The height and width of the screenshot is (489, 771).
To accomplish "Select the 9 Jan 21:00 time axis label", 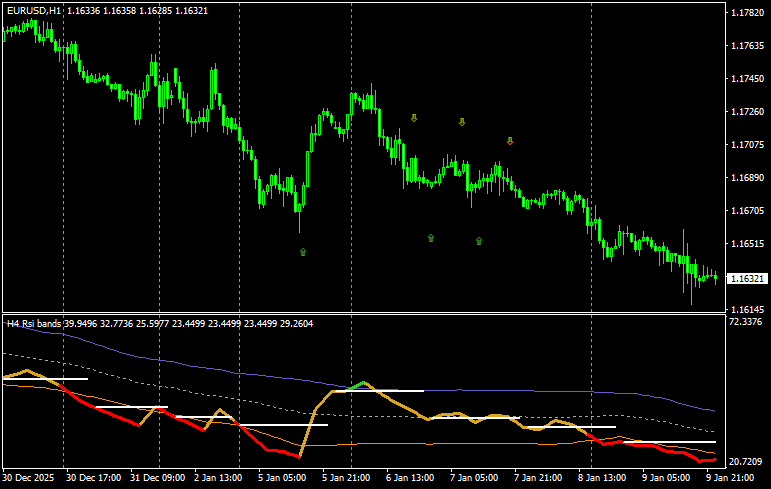I will click(x=735, y=478).
